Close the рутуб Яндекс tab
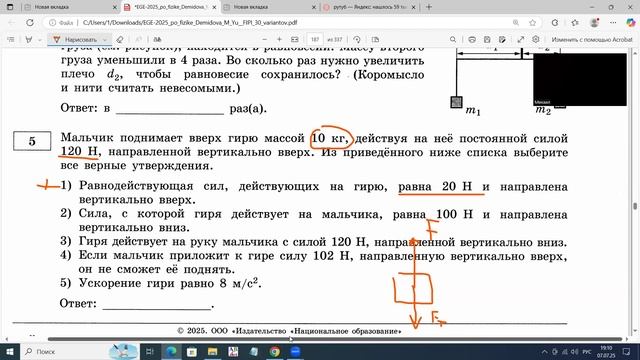Screen dimensions: 640x360 (x=413, y=7)
